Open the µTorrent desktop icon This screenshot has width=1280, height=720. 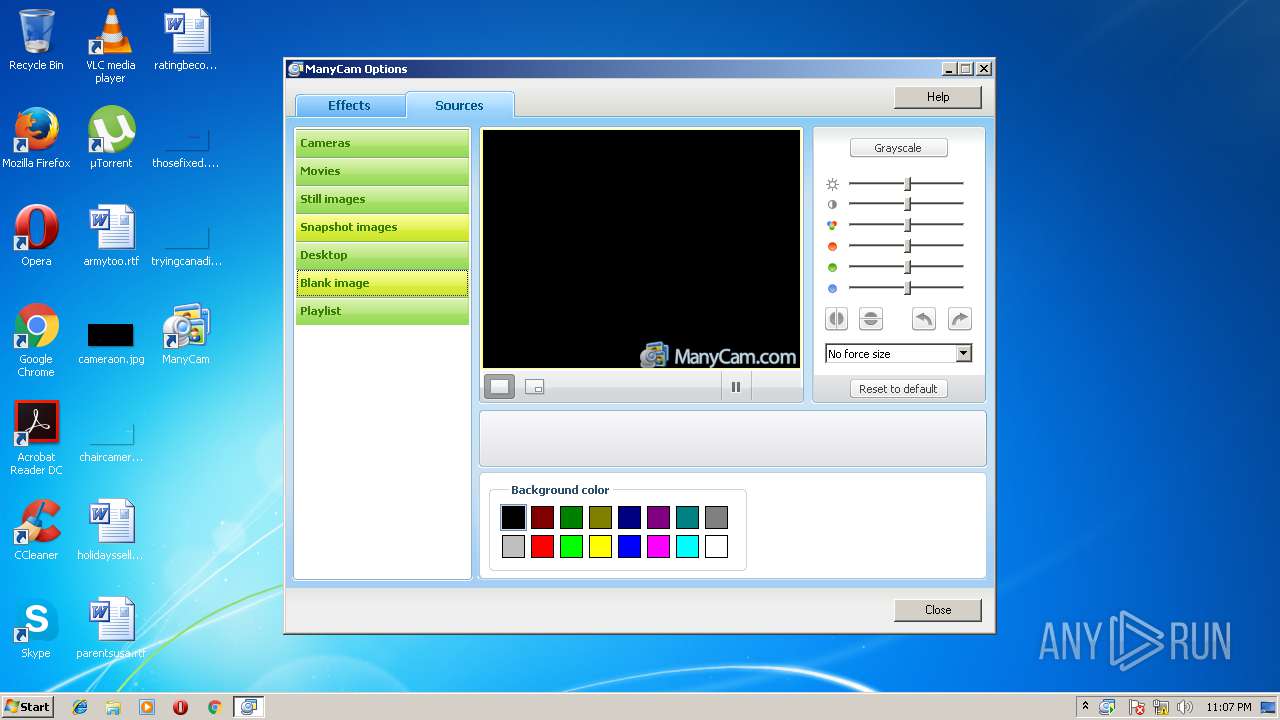111,138
